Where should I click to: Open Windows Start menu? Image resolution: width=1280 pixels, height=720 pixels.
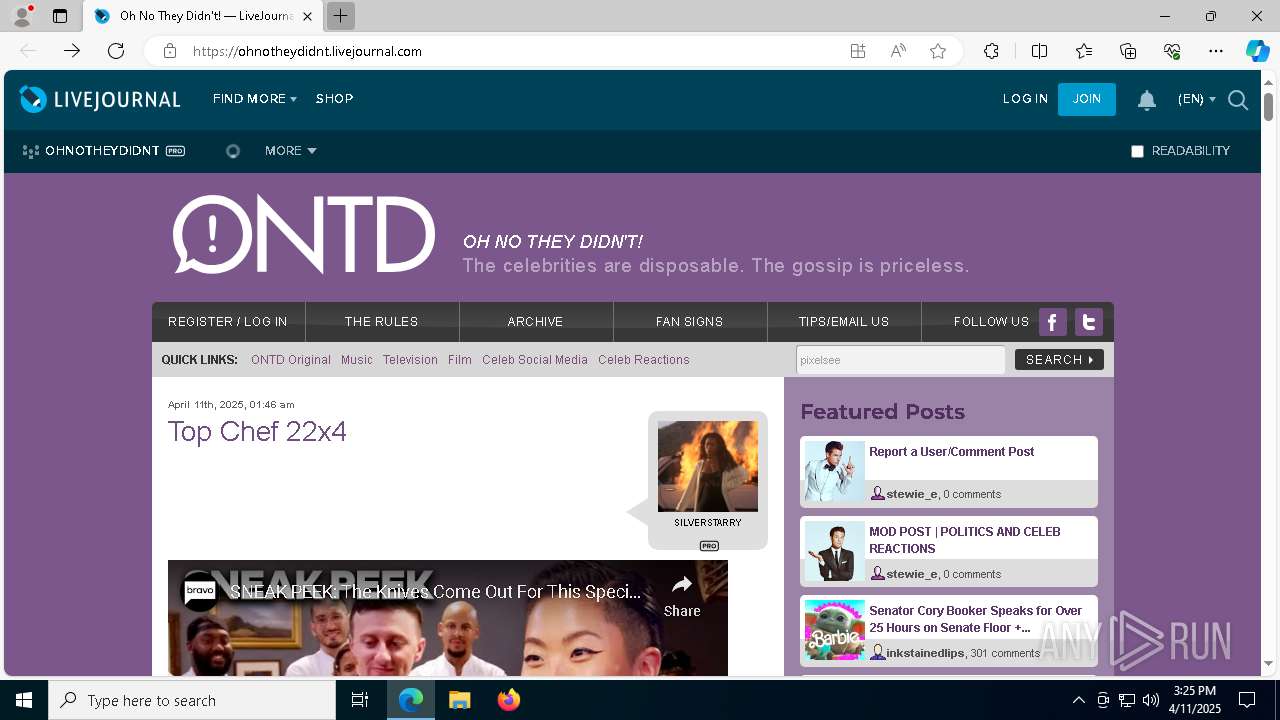24,700
